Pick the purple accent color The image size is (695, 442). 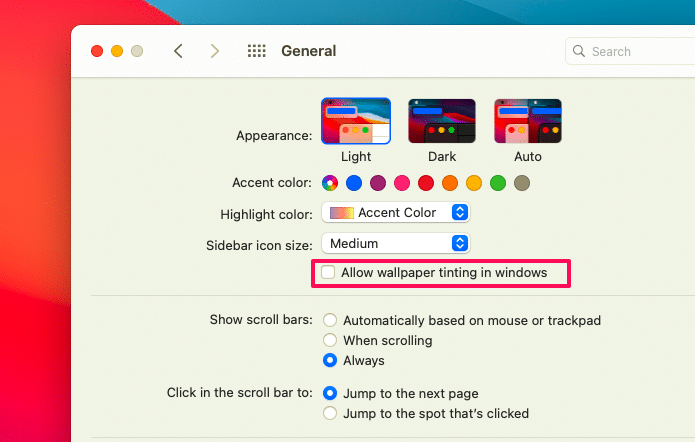[378, 183]
